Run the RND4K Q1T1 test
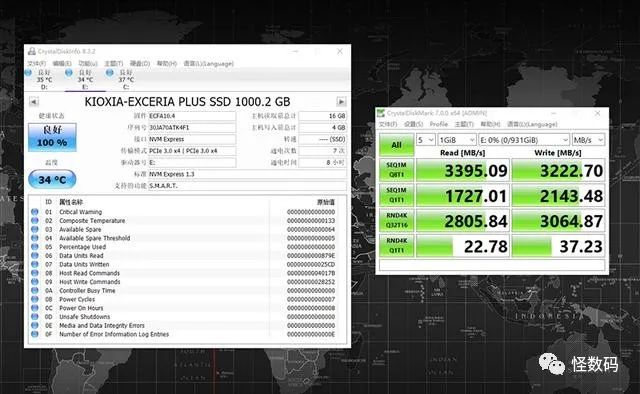 click(396, 246)
